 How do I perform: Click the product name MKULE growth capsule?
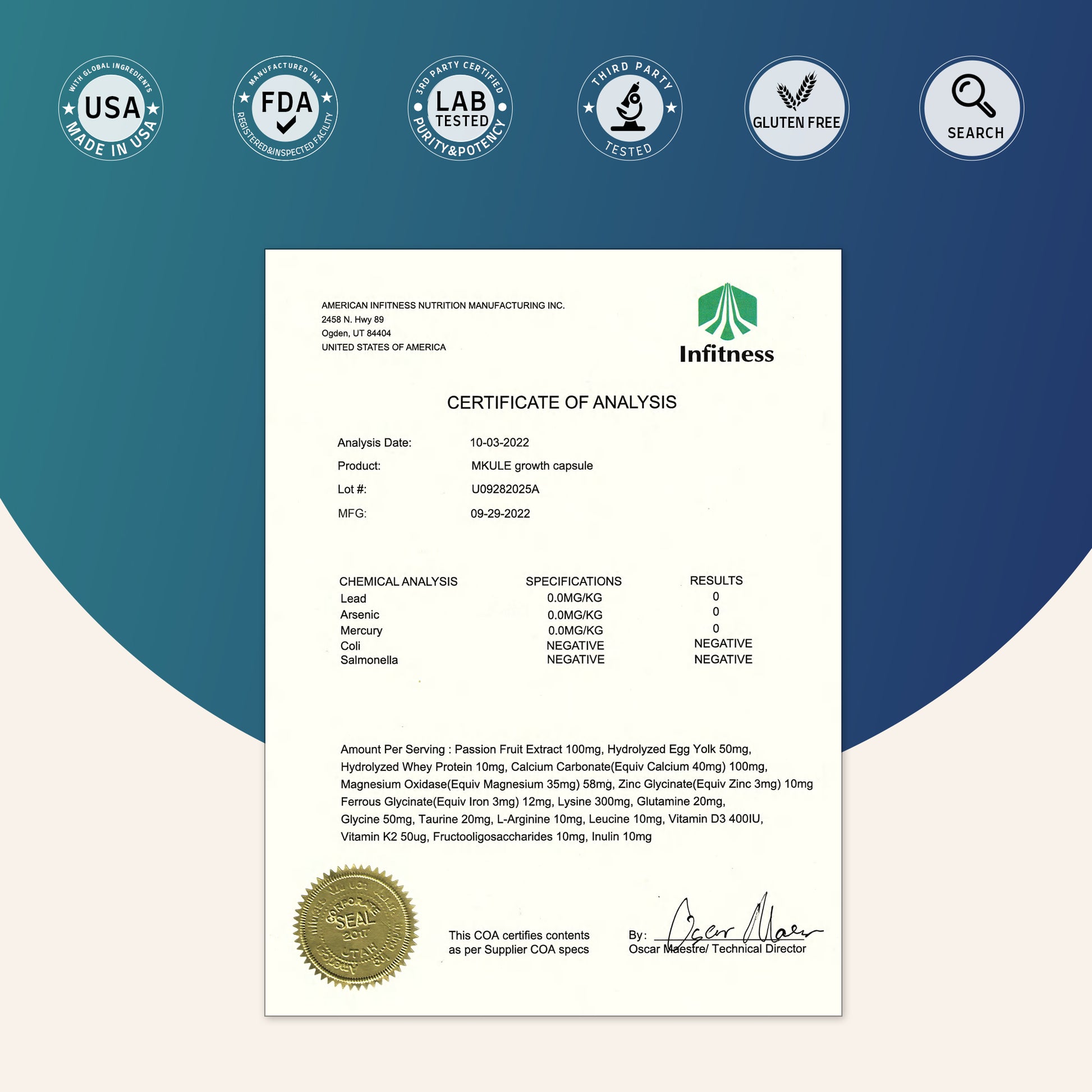coord(532,466)
